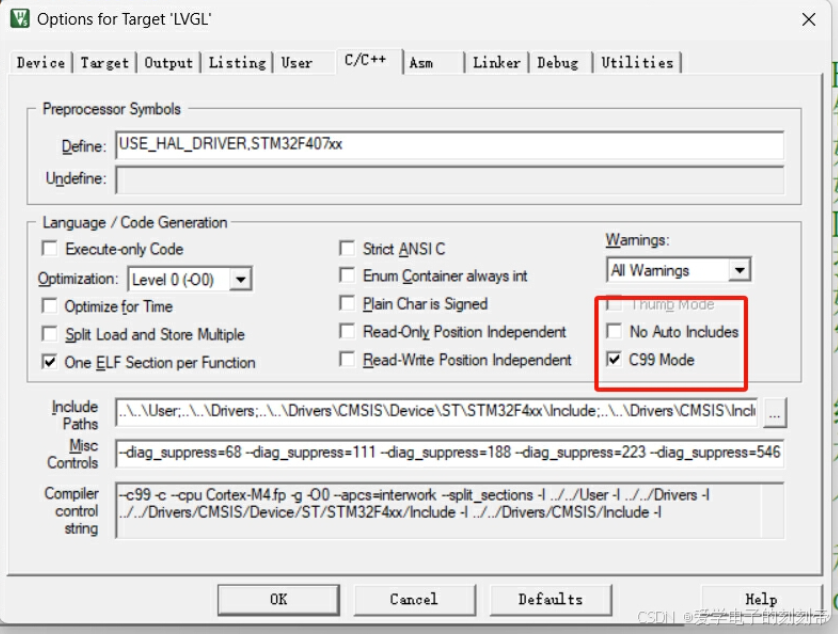Switch to the Debug tab
Screen dimensions: 838x634
click(559, 62)
